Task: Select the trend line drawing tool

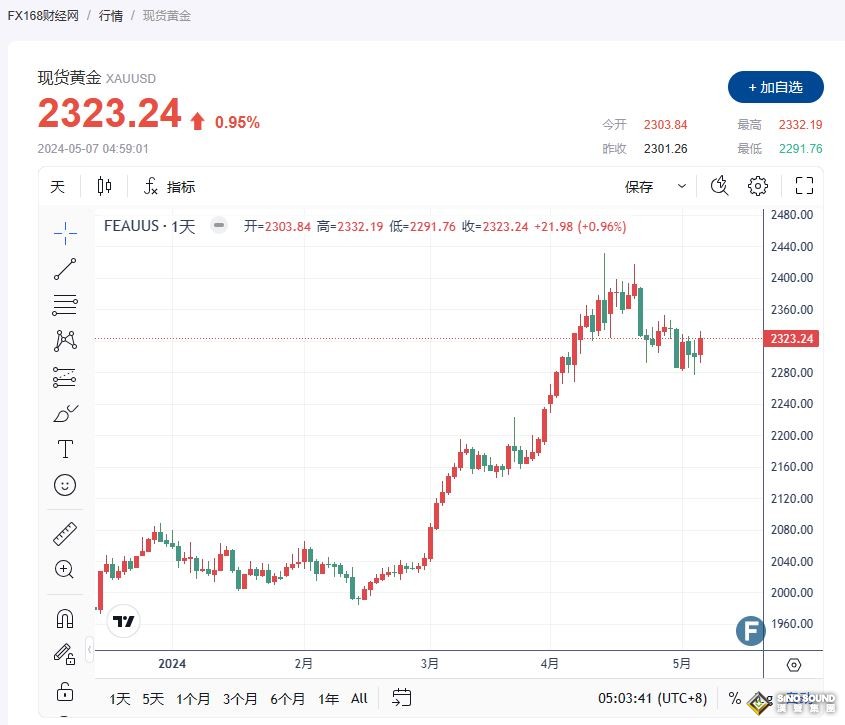Action: point(64,268)
